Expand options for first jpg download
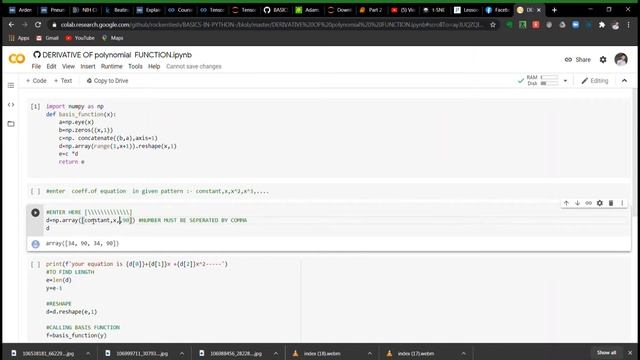Image resolution: width=640 pixels, height=360 pixels. point(88,353)
